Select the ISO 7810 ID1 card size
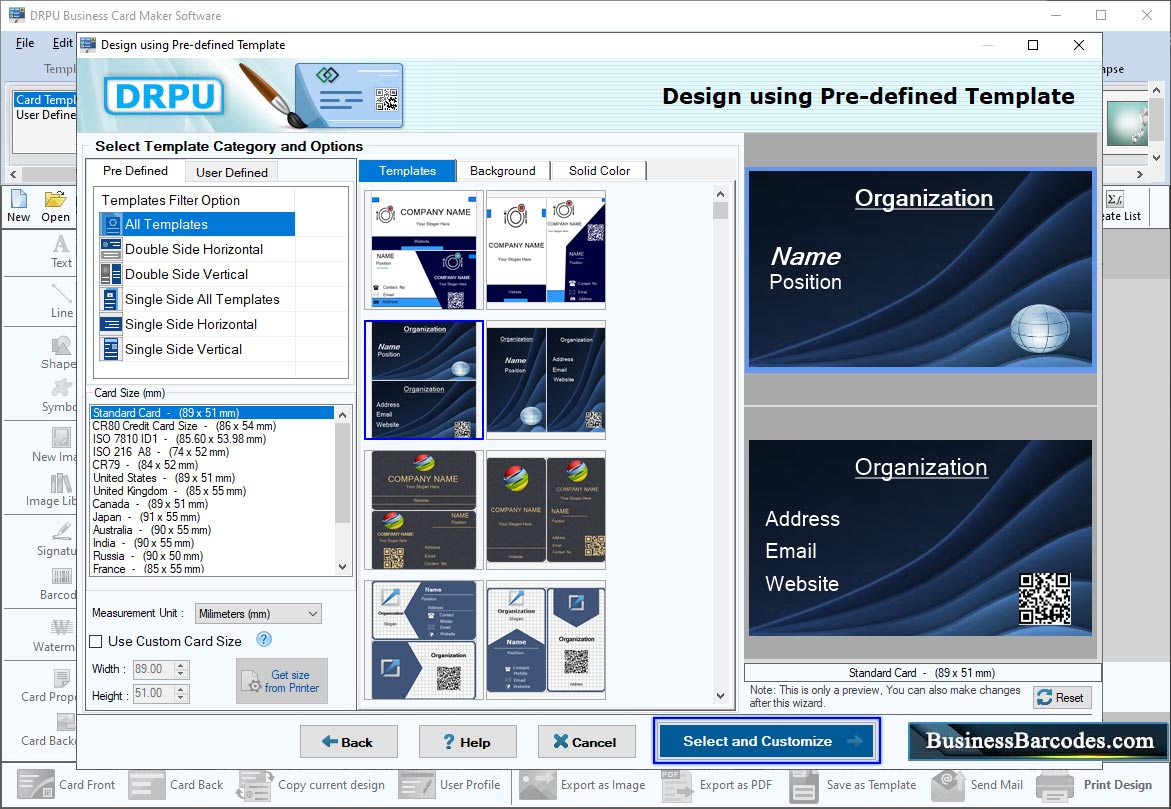1171x809 pixels. [x=178, y=438]
